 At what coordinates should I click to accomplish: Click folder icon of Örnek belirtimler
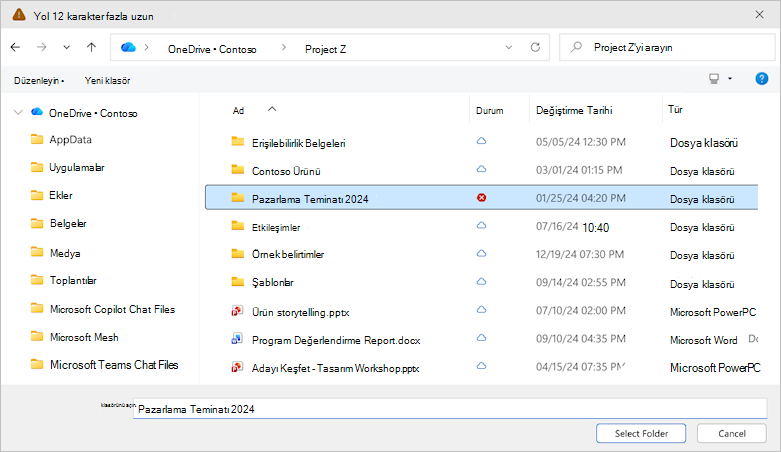[238, 254]
